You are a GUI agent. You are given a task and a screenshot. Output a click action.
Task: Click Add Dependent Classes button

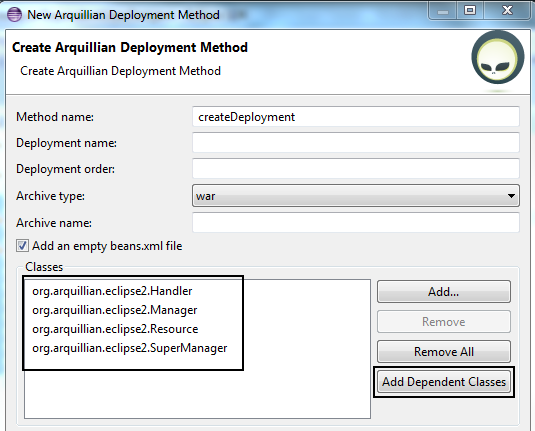pyautogui.click(x=444, y=382)
